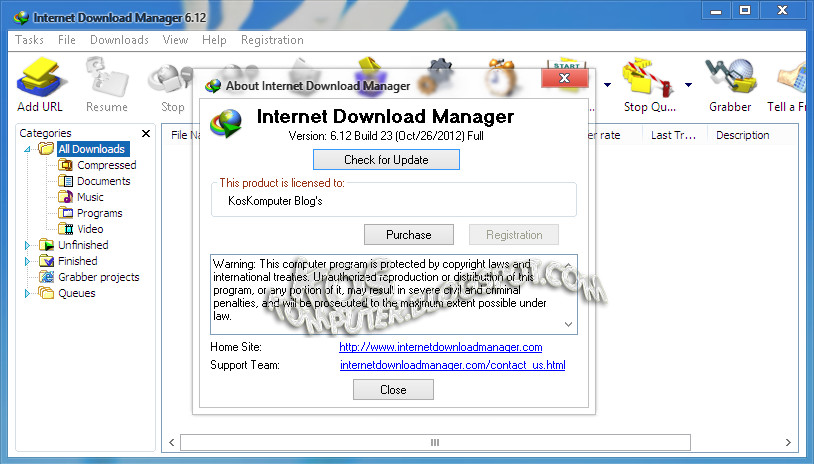
Task: Open the Grabber tool icon
Action: click(x=730, y=76)
